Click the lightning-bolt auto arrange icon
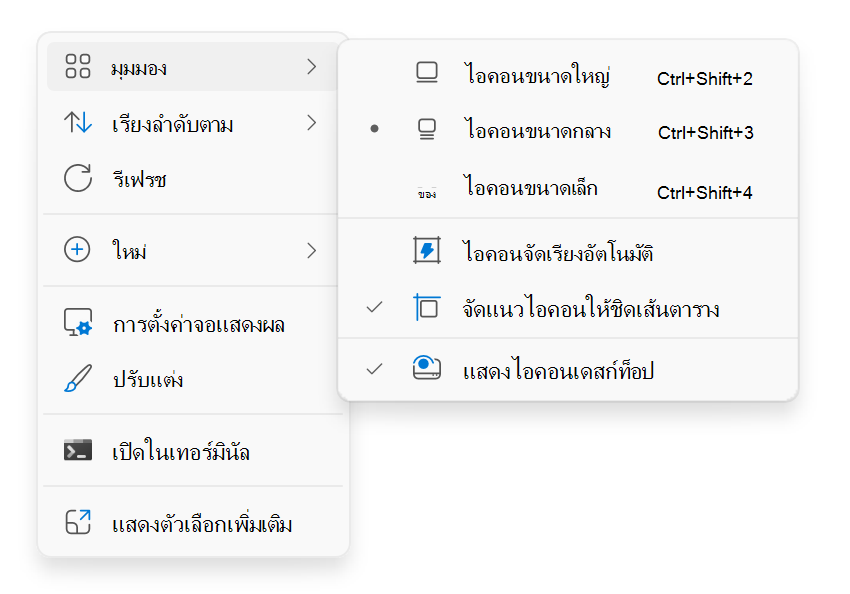 427,250
